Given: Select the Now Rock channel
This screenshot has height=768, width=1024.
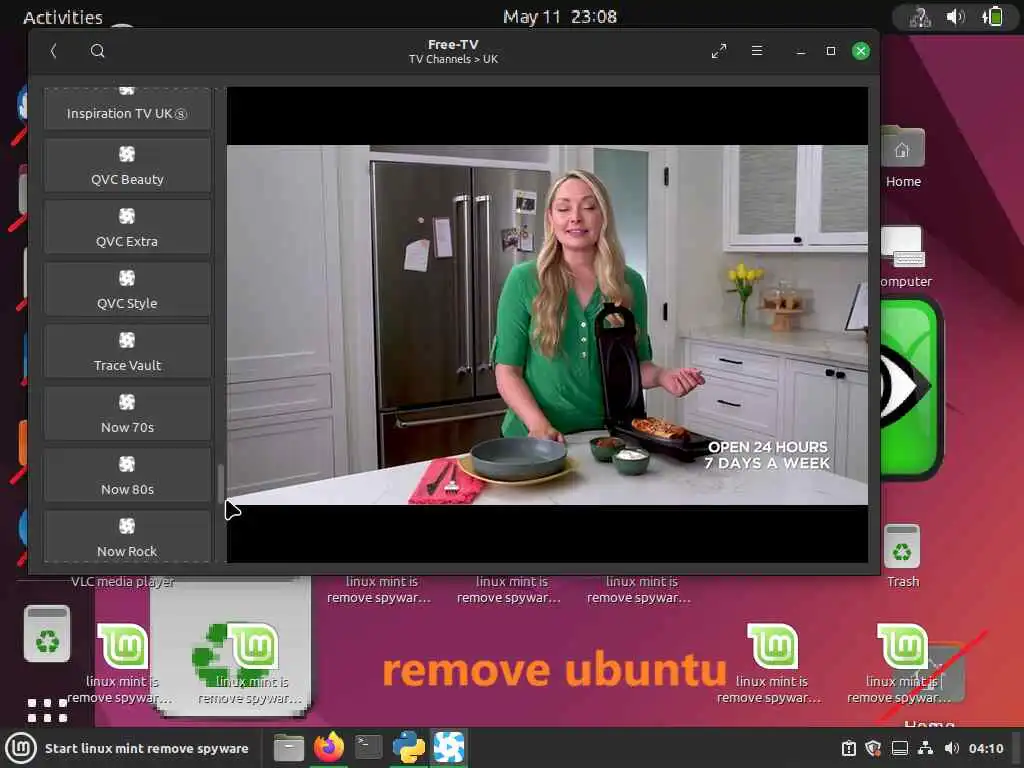Looking at the screenshot, I should (127, 536).
